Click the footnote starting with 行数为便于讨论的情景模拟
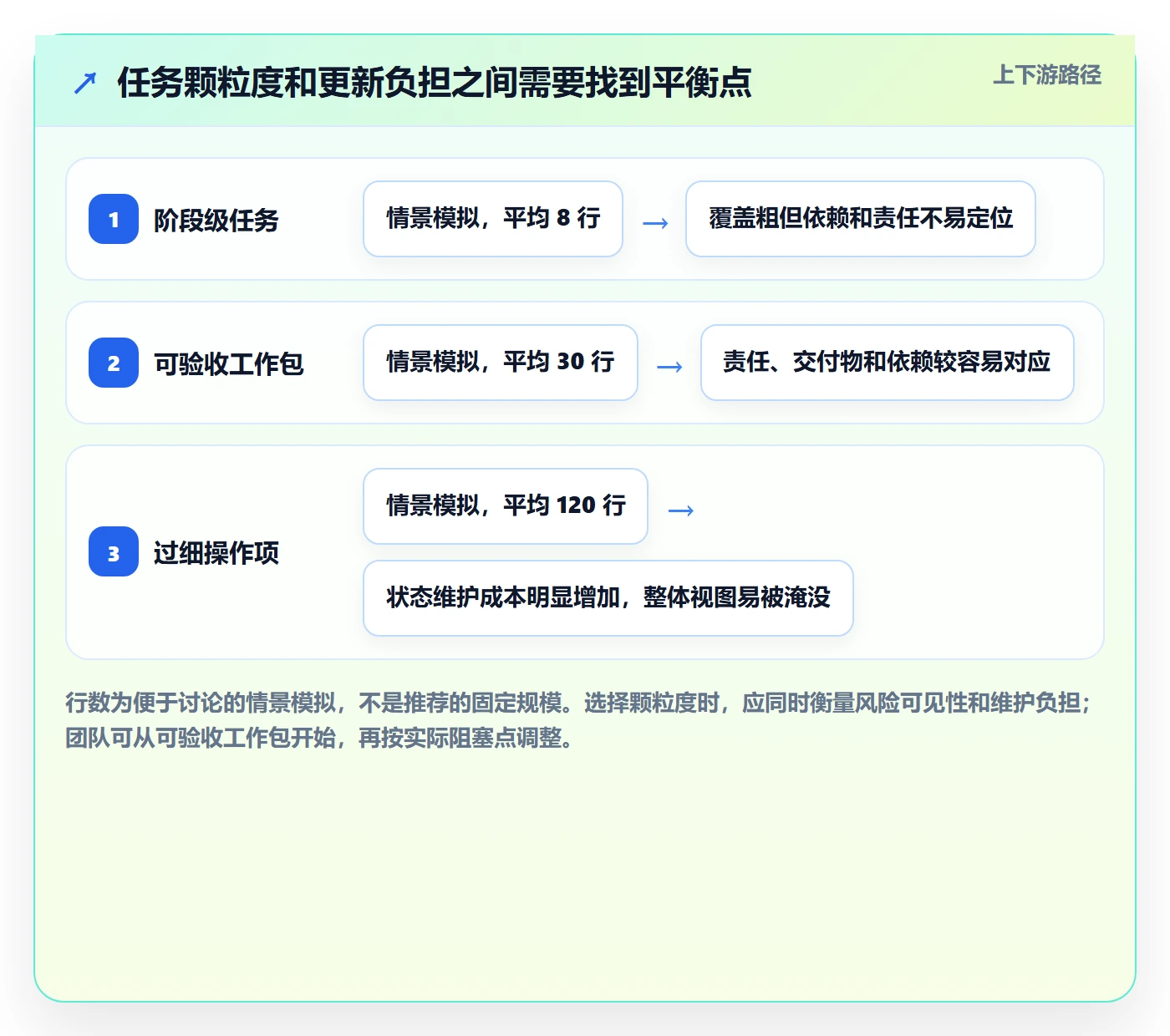This screenshot has width=1170, height=1036. (x=578, y=720)
